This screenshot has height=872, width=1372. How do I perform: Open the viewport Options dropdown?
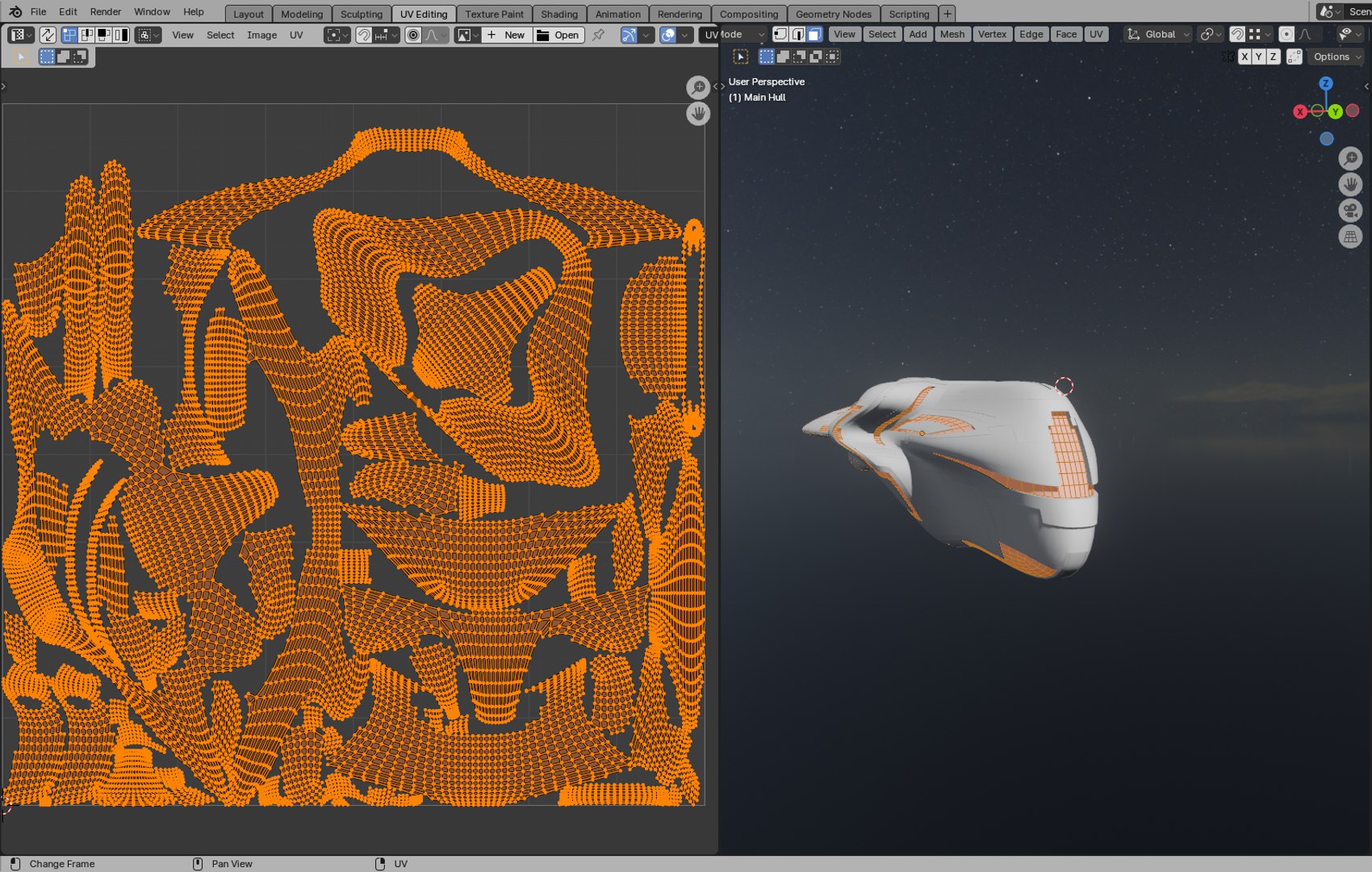(x=1336, y=57)
